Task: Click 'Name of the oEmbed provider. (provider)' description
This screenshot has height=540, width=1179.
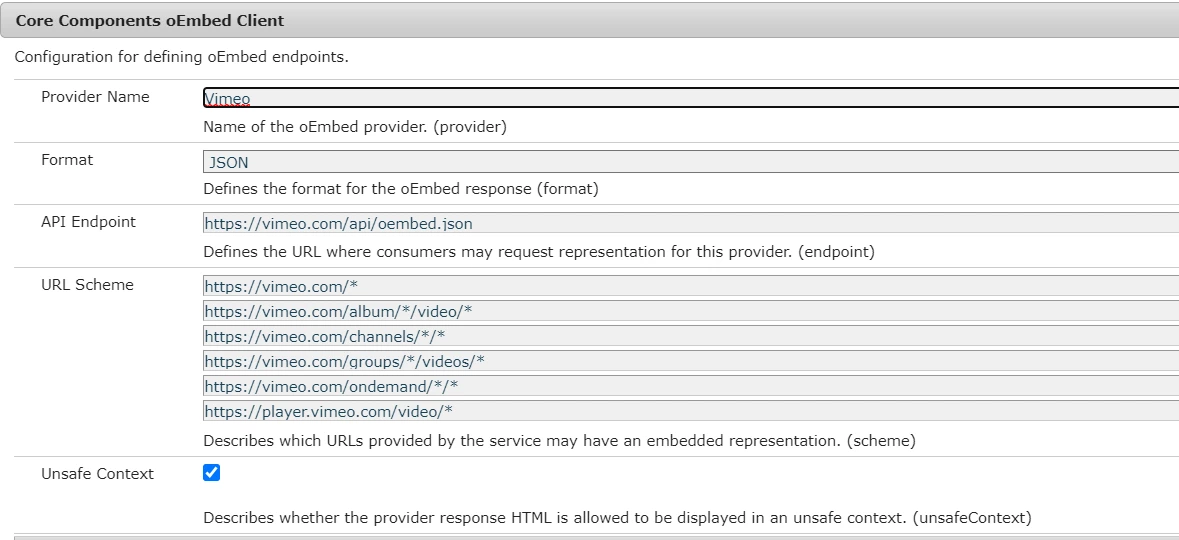Action: click(x=355, y=127)
